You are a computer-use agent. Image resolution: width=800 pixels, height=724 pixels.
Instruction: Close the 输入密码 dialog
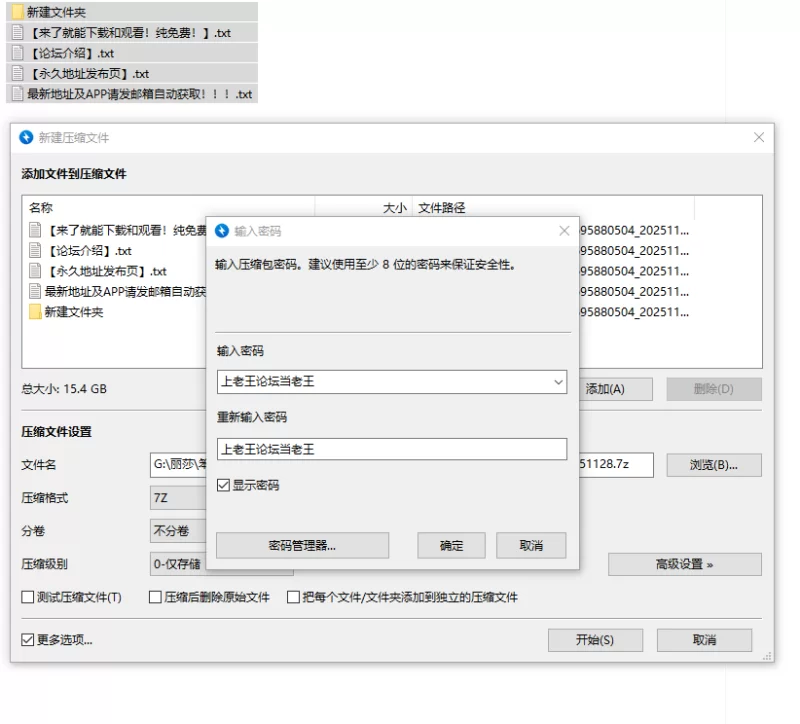point(564,231)
